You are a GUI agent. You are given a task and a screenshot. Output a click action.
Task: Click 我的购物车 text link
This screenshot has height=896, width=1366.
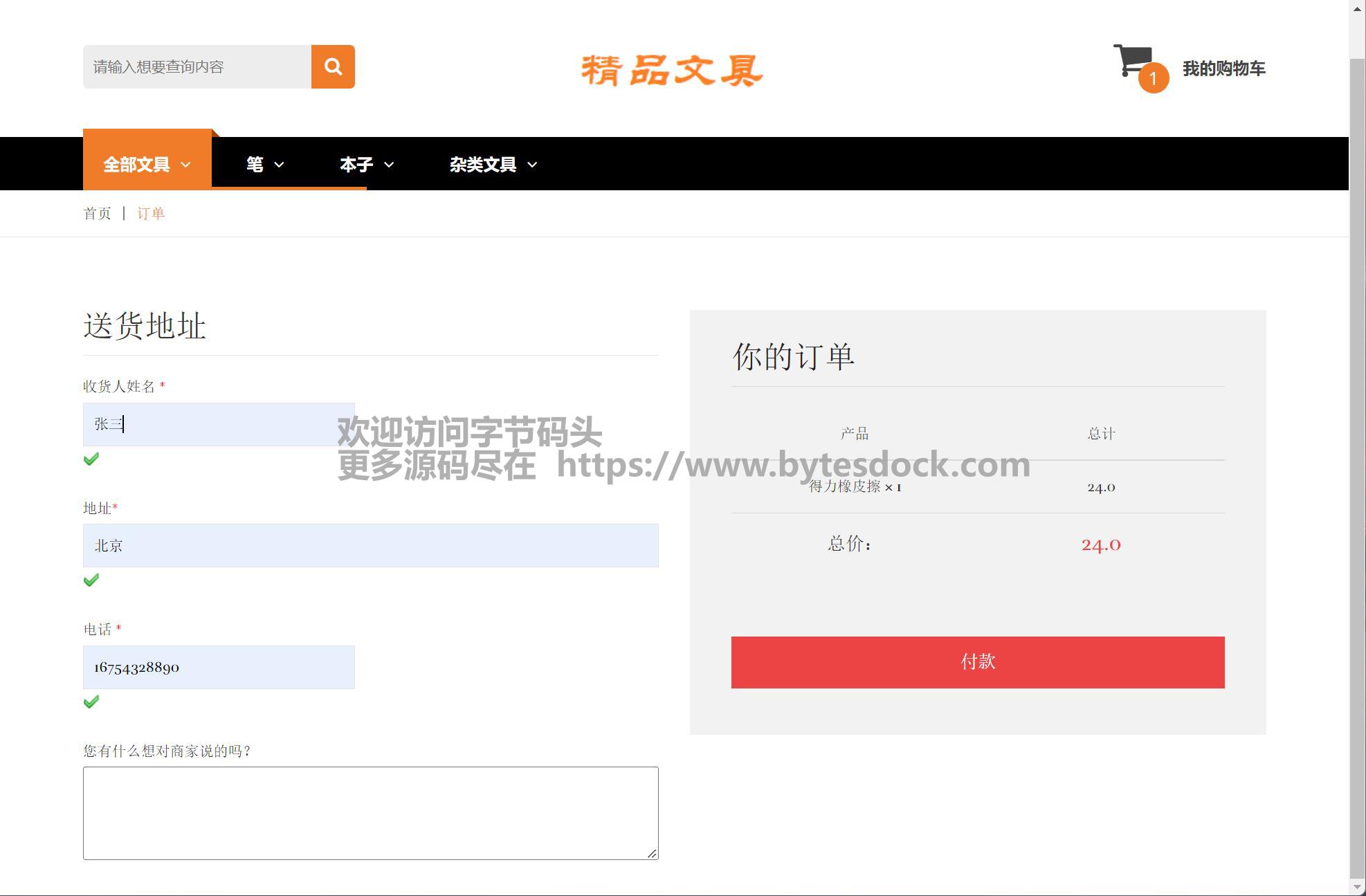1223,68
